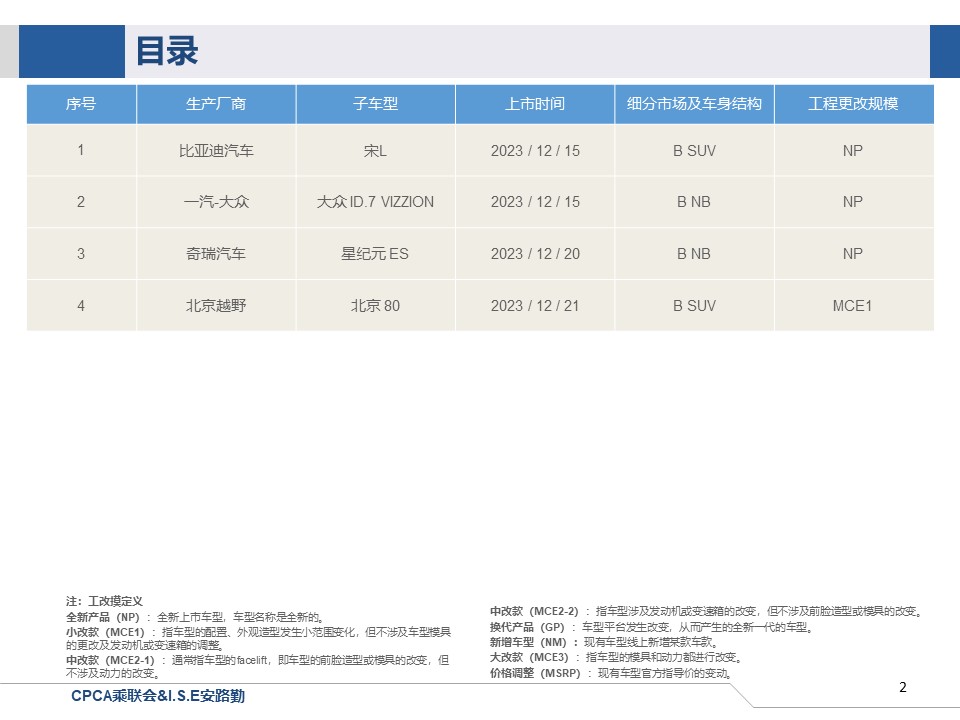Click the 中改款 (MCE2-2) definition
Screen dimensions: 960x720
(x=707, y=611)
